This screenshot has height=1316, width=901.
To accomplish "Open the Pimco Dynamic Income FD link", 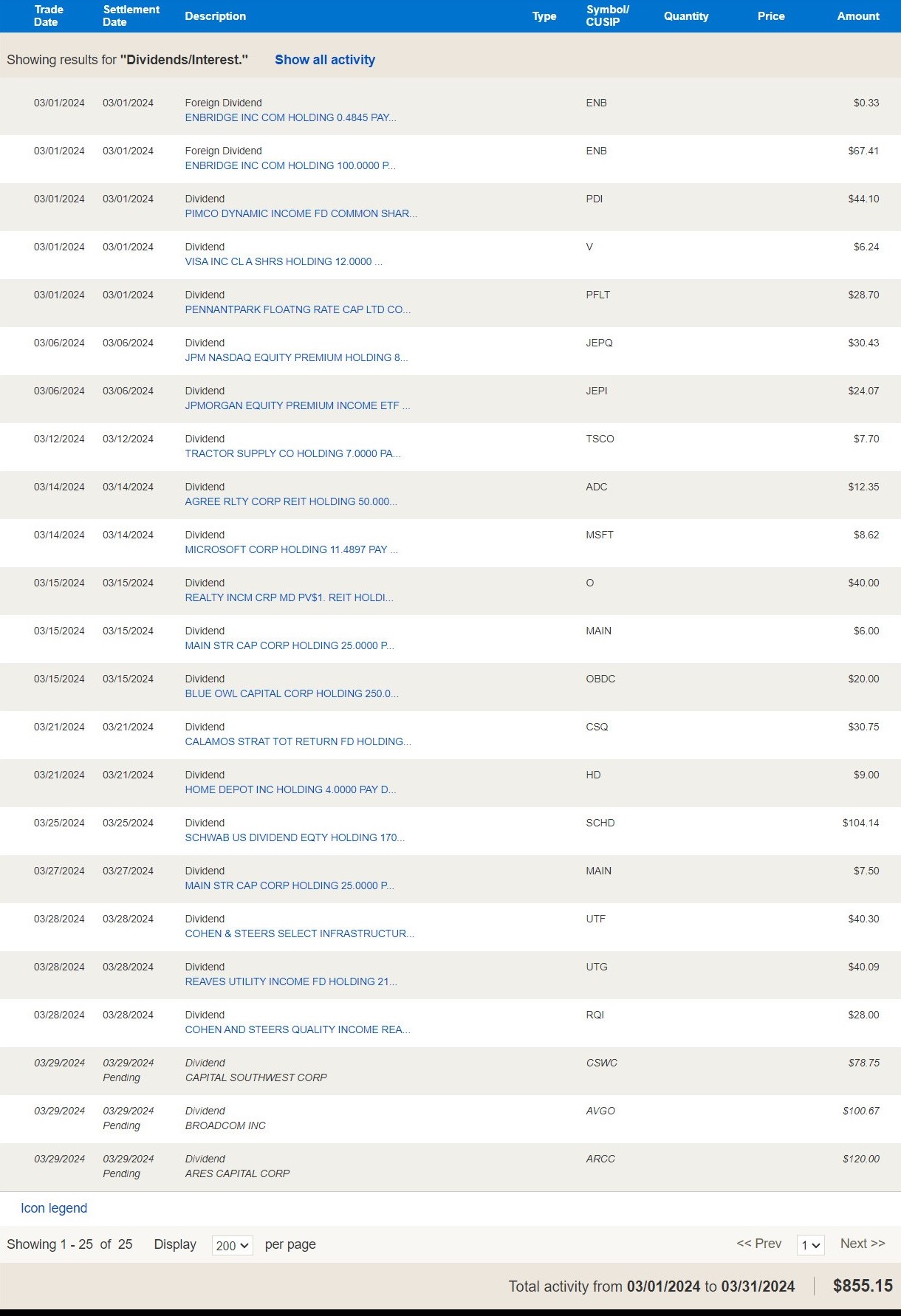I will click(301, 213).
